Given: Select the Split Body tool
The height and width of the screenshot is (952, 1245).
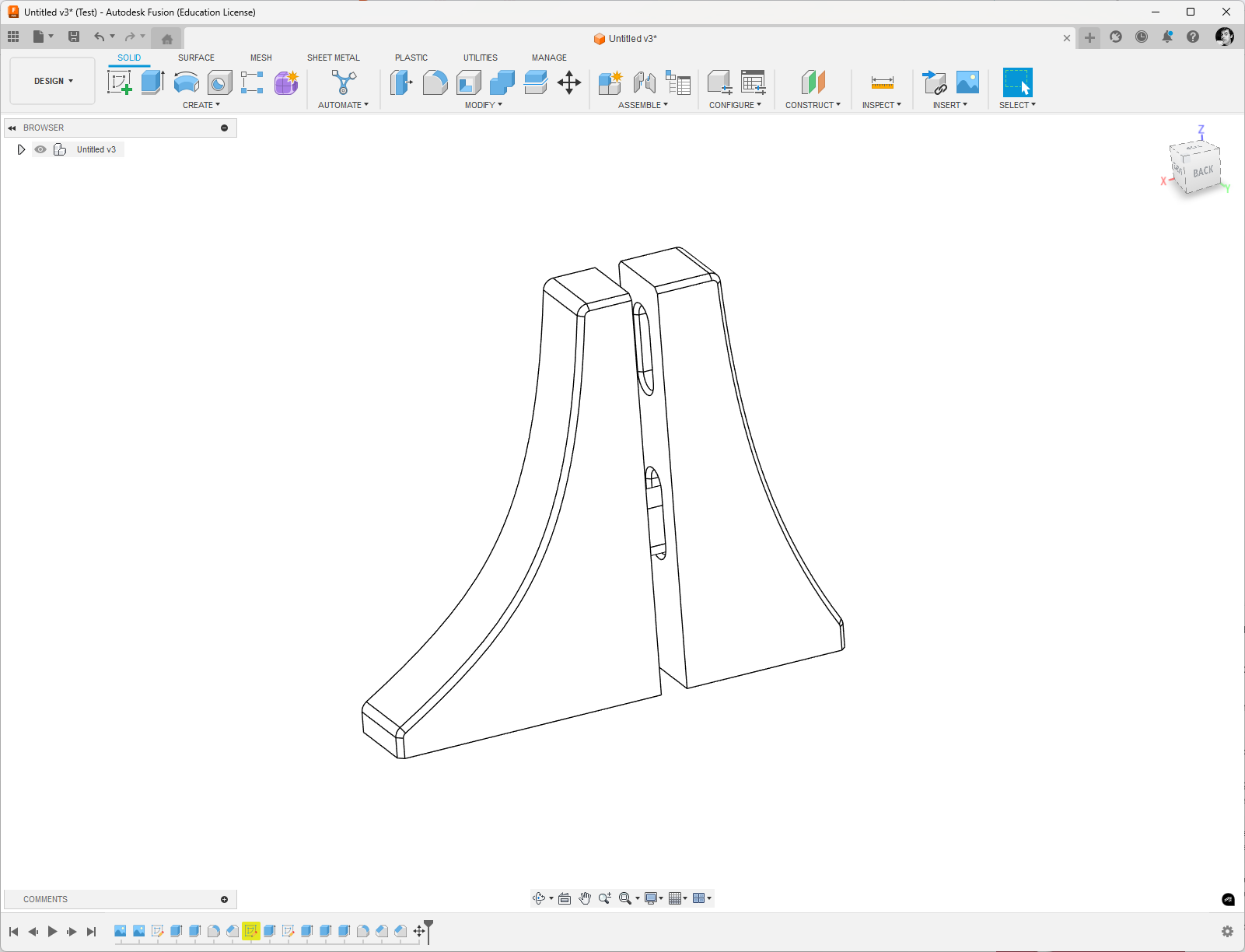Looking at the screenshot, I should pyautogui.click(x=536, y=82).
